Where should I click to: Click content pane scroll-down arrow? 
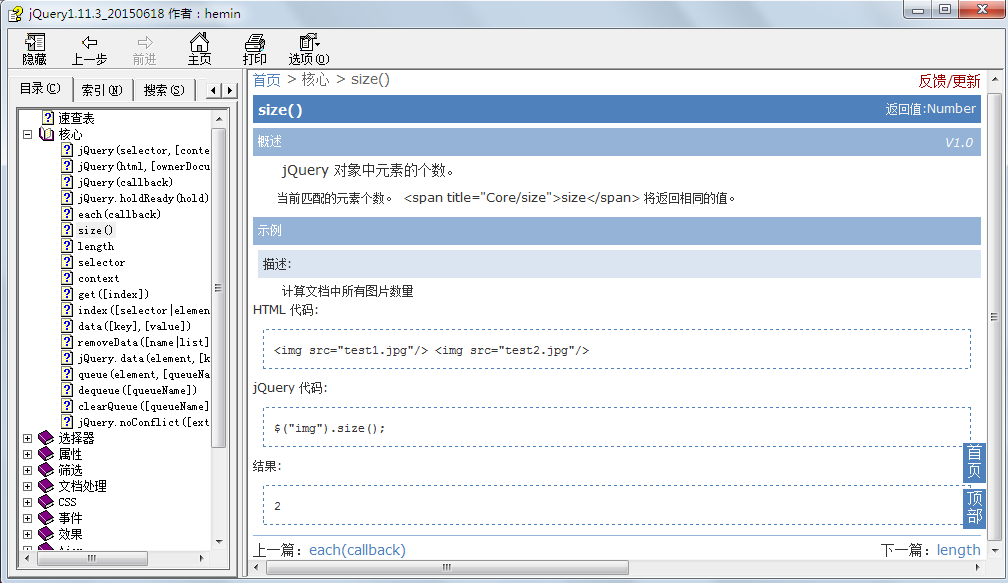coord(995,550)
